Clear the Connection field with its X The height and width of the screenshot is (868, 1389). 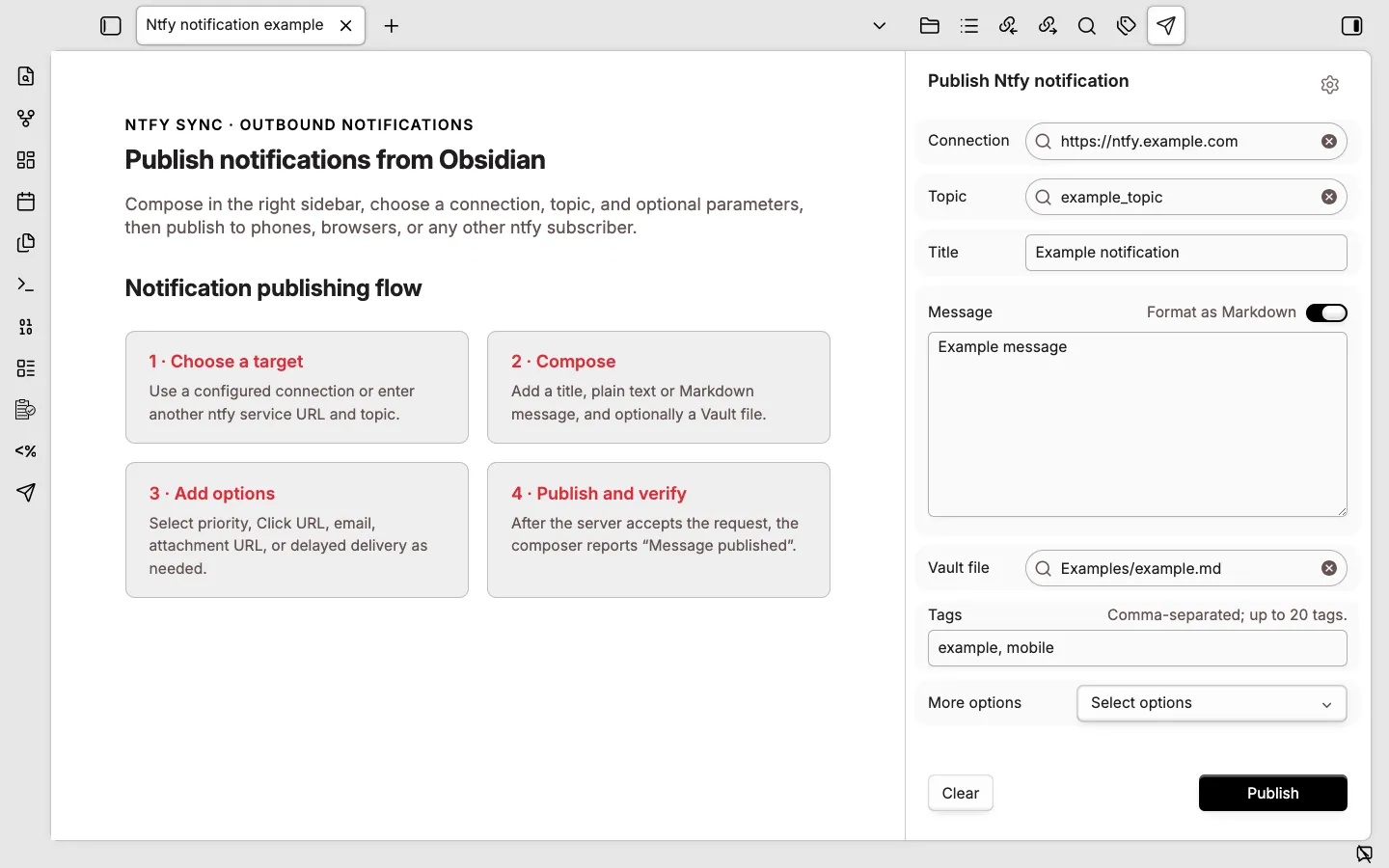1330,142
